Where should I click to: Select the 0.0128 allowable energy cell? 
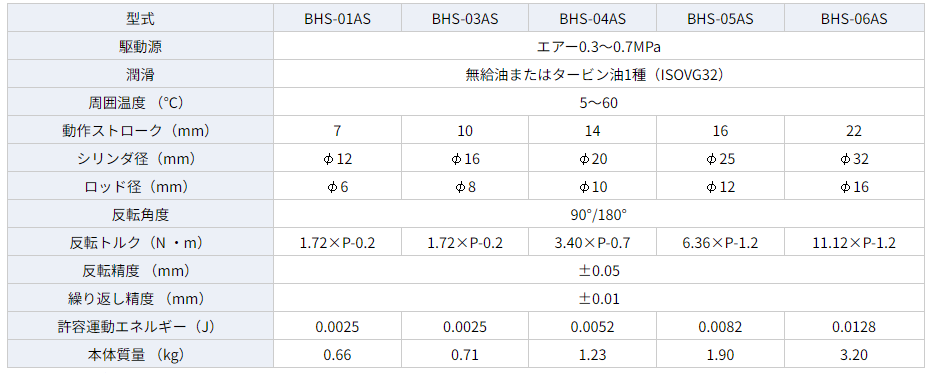pyautogui.click(x=853, y=326)
